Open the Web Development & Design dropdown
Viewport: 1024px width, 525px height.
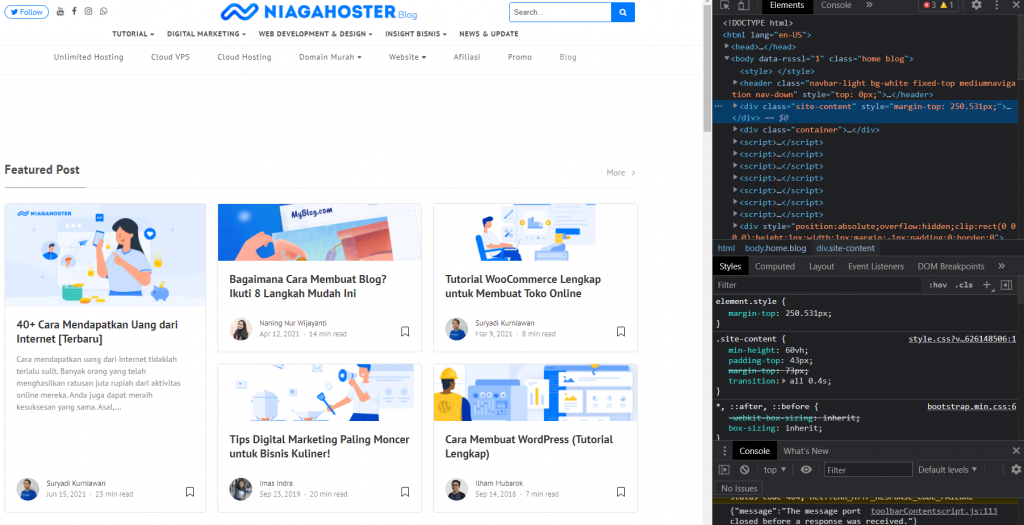tap(315, 34)
